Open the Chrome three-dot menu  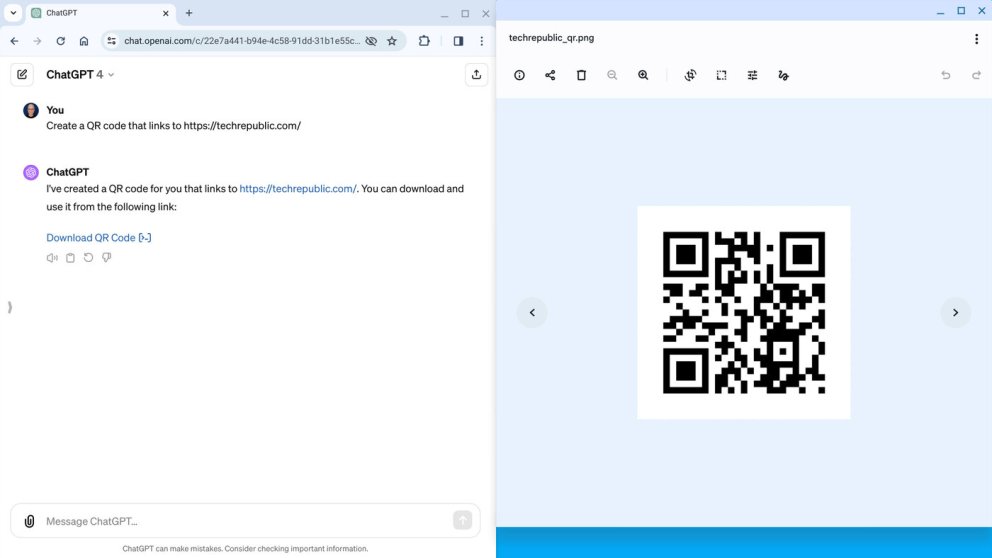coord(481,41)
